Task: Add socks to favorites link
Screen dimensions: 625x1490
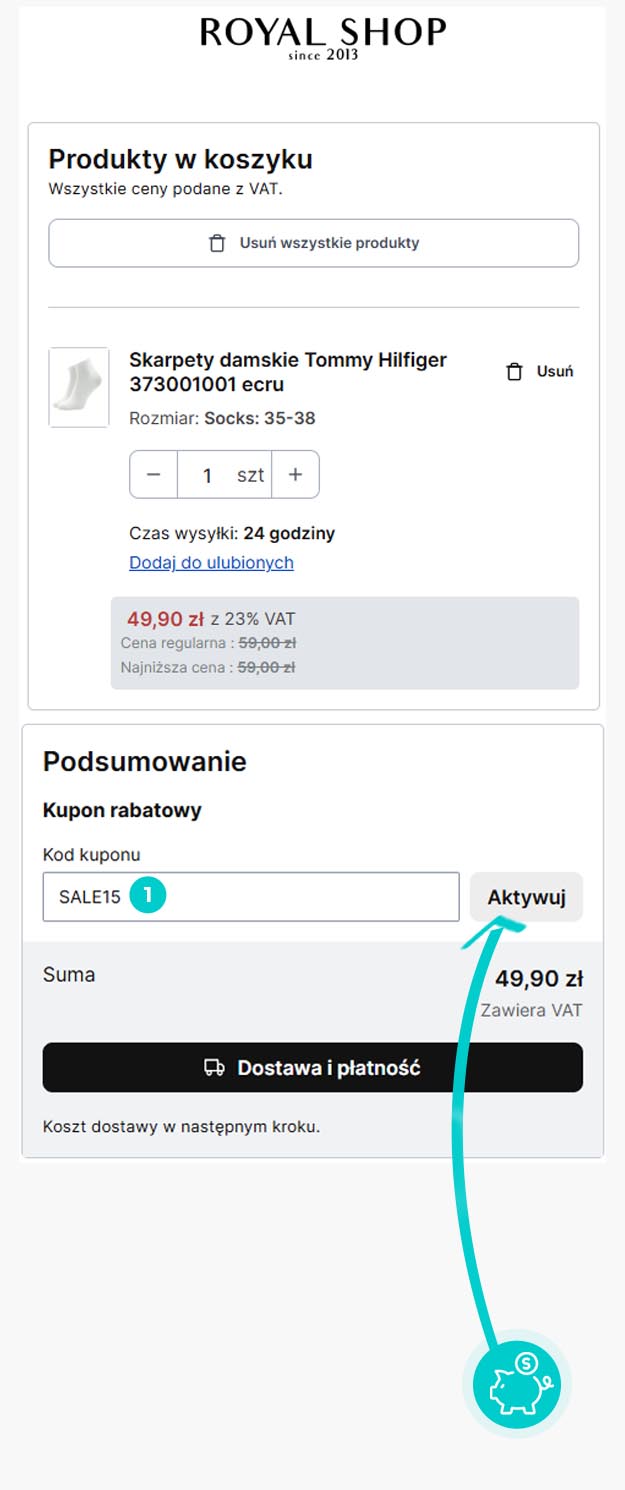Action: click(x=211, y=562)
